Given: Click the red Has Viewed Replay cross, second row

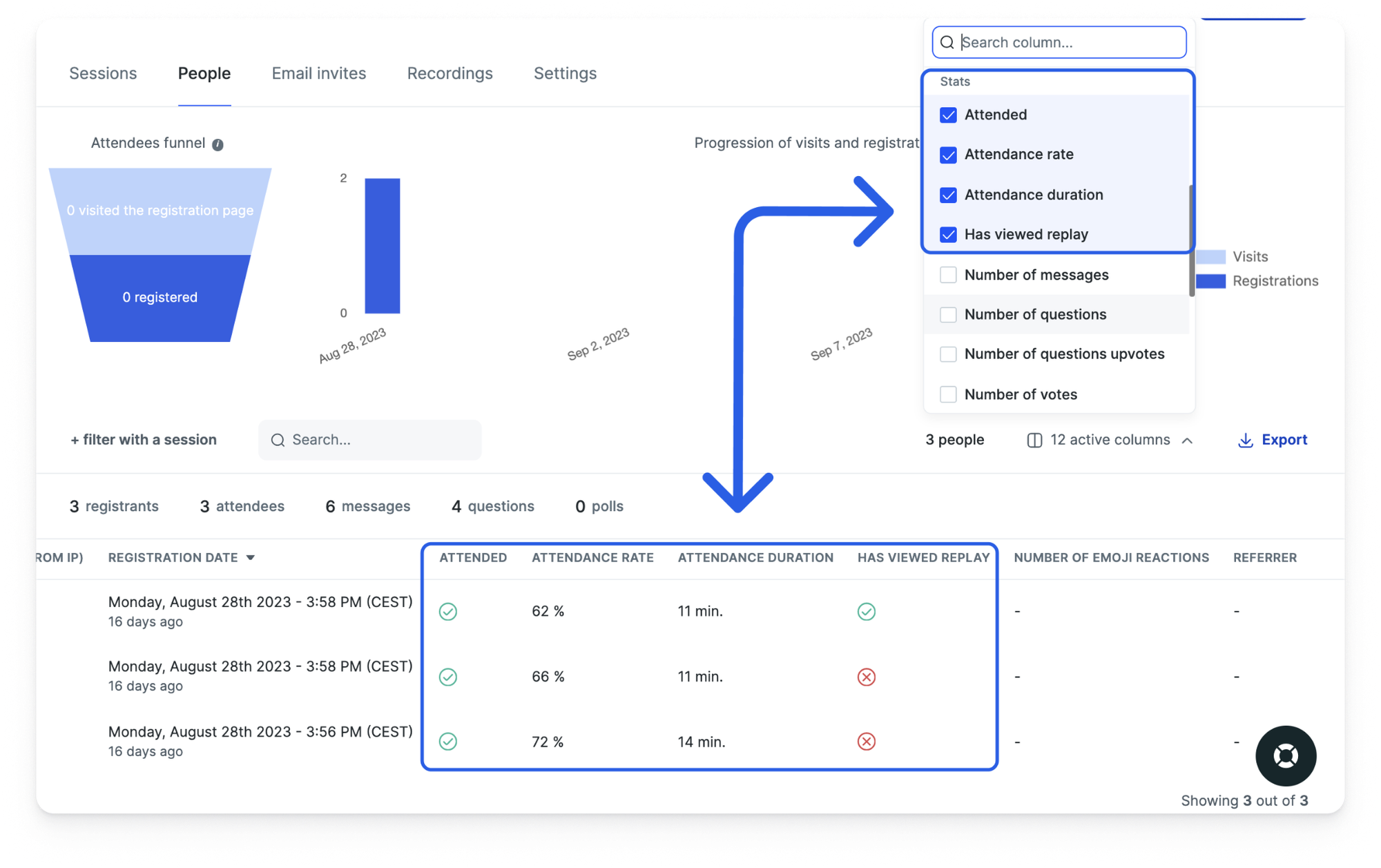Looking at the screenshot, I should click(x=867, y=677).
